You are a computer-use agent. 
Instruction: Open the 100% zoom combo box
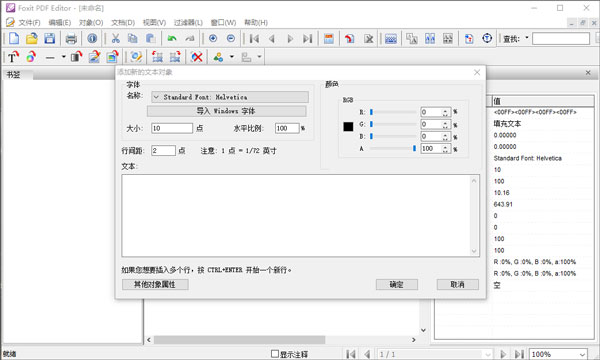click(x=558, y=354)
